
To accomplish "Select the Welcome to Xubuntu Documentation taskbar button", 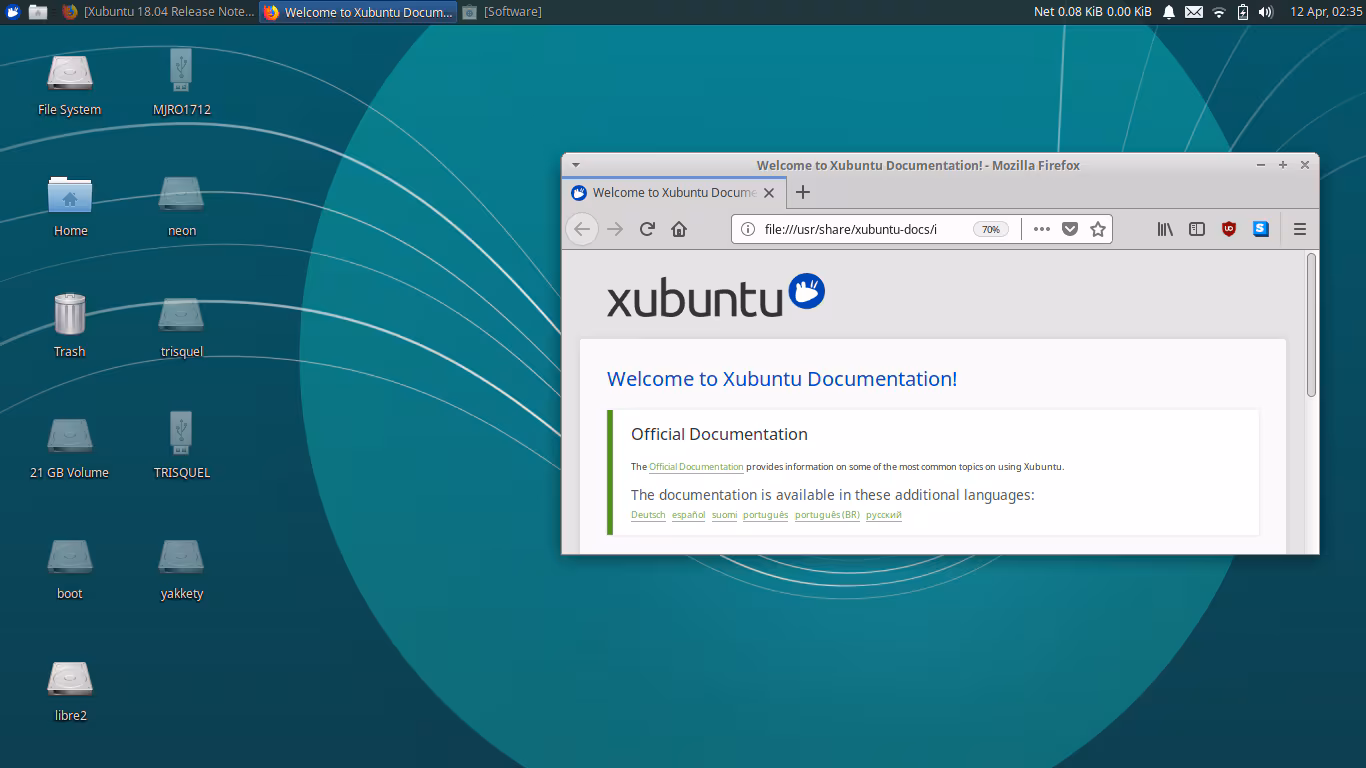I will pos(358,12).
